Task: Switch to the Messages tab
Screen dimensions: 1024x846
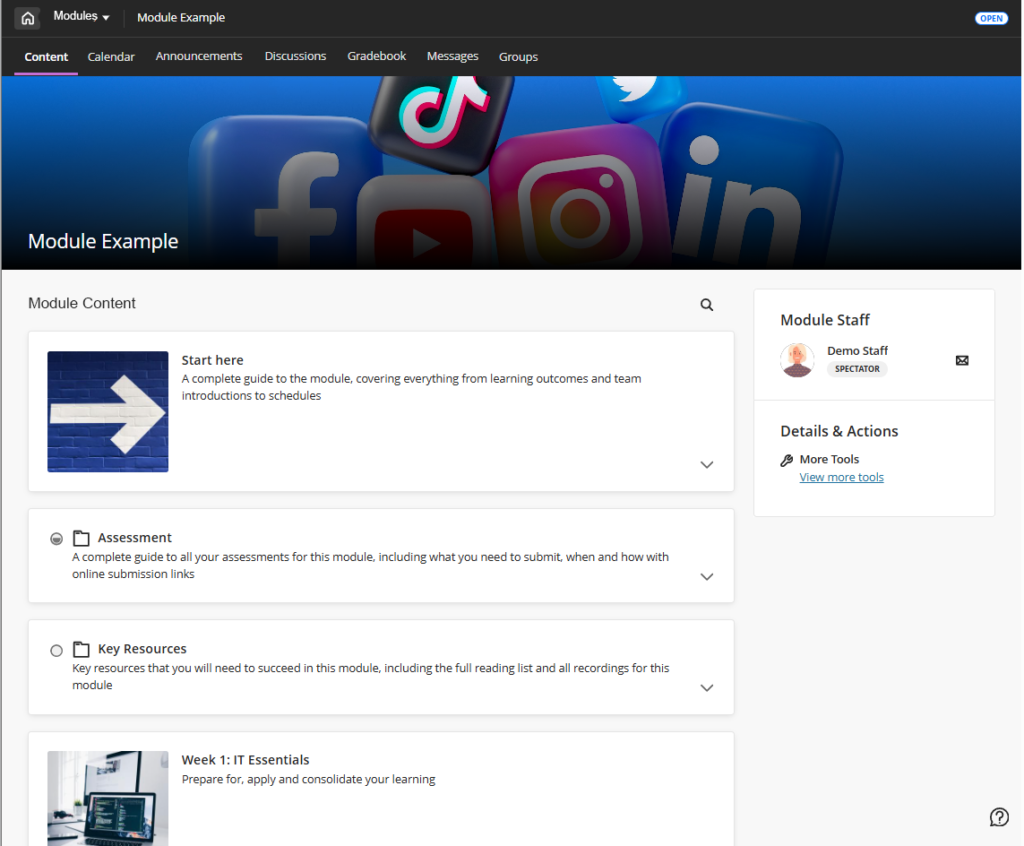Action: click(453, 56)
